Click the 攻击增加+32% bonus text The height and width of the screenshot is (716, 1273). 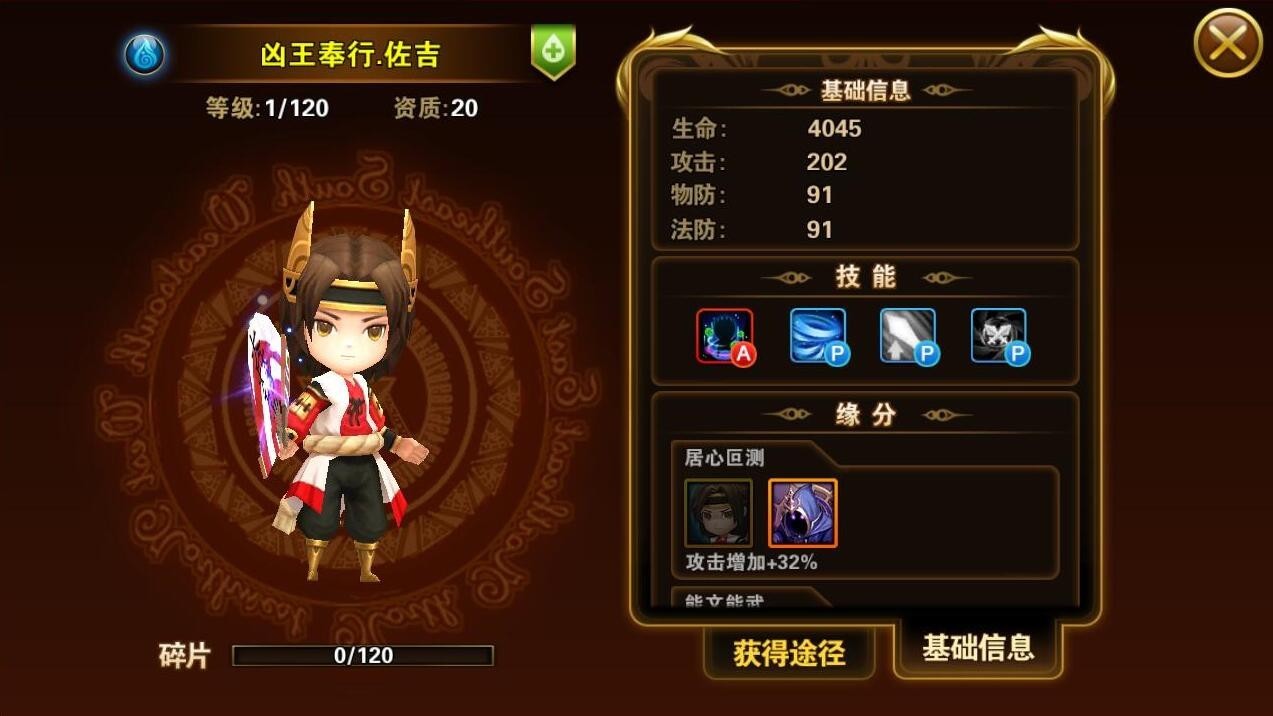[x=751, y=563]
